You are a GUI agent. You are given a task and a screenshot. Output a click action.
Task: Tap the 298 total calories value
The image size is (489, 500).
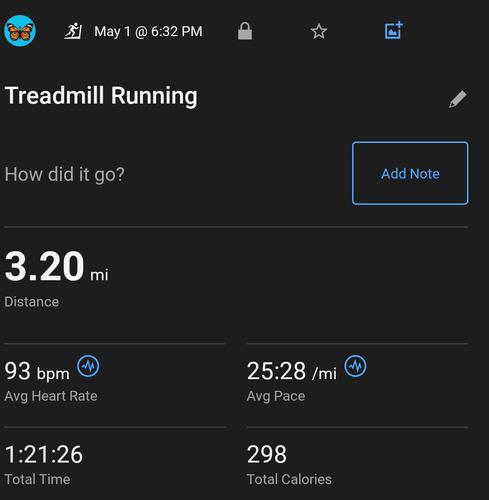(x=267, y=454)
